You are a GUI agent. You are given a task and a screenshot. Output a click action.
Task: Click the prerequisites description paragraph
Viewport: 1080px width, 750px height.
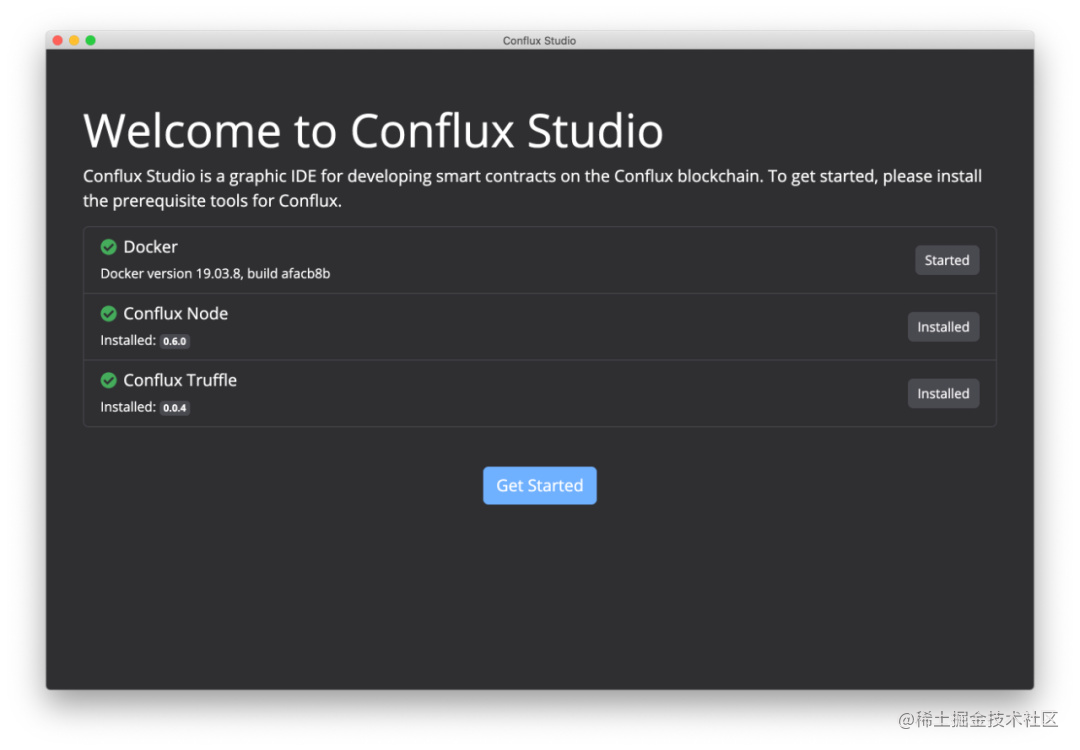pyautogui.click(x=532, y=188)
